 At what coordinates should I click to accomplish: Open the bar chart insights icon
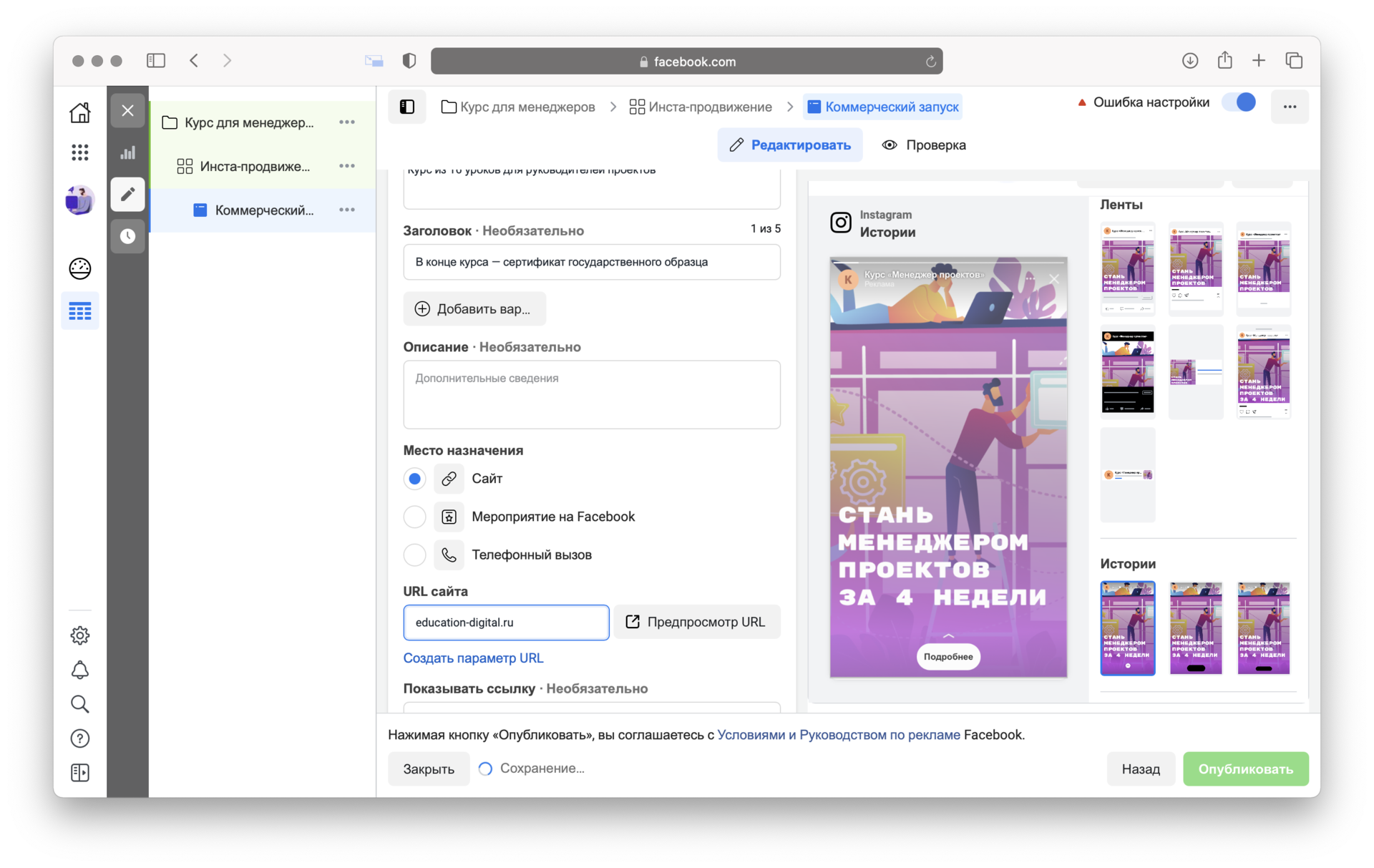coord(127,152)
